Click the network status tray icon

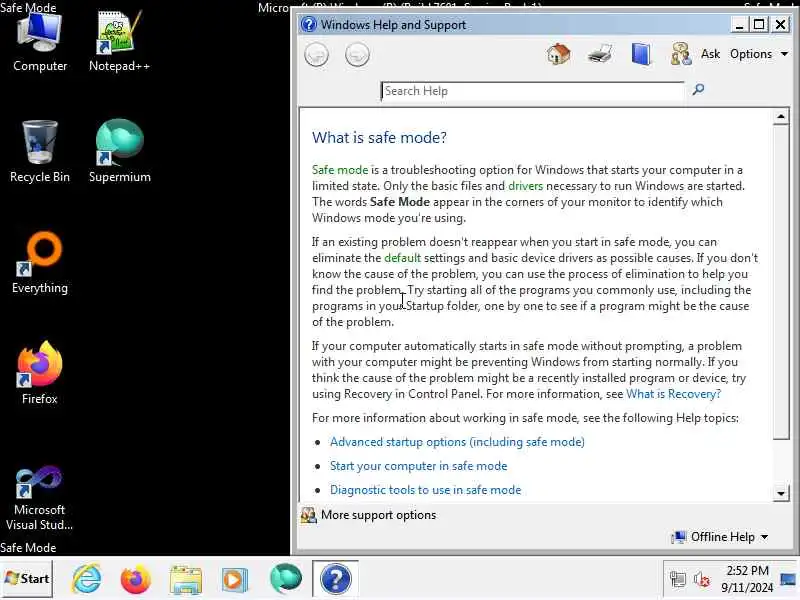tap(678, 579)
